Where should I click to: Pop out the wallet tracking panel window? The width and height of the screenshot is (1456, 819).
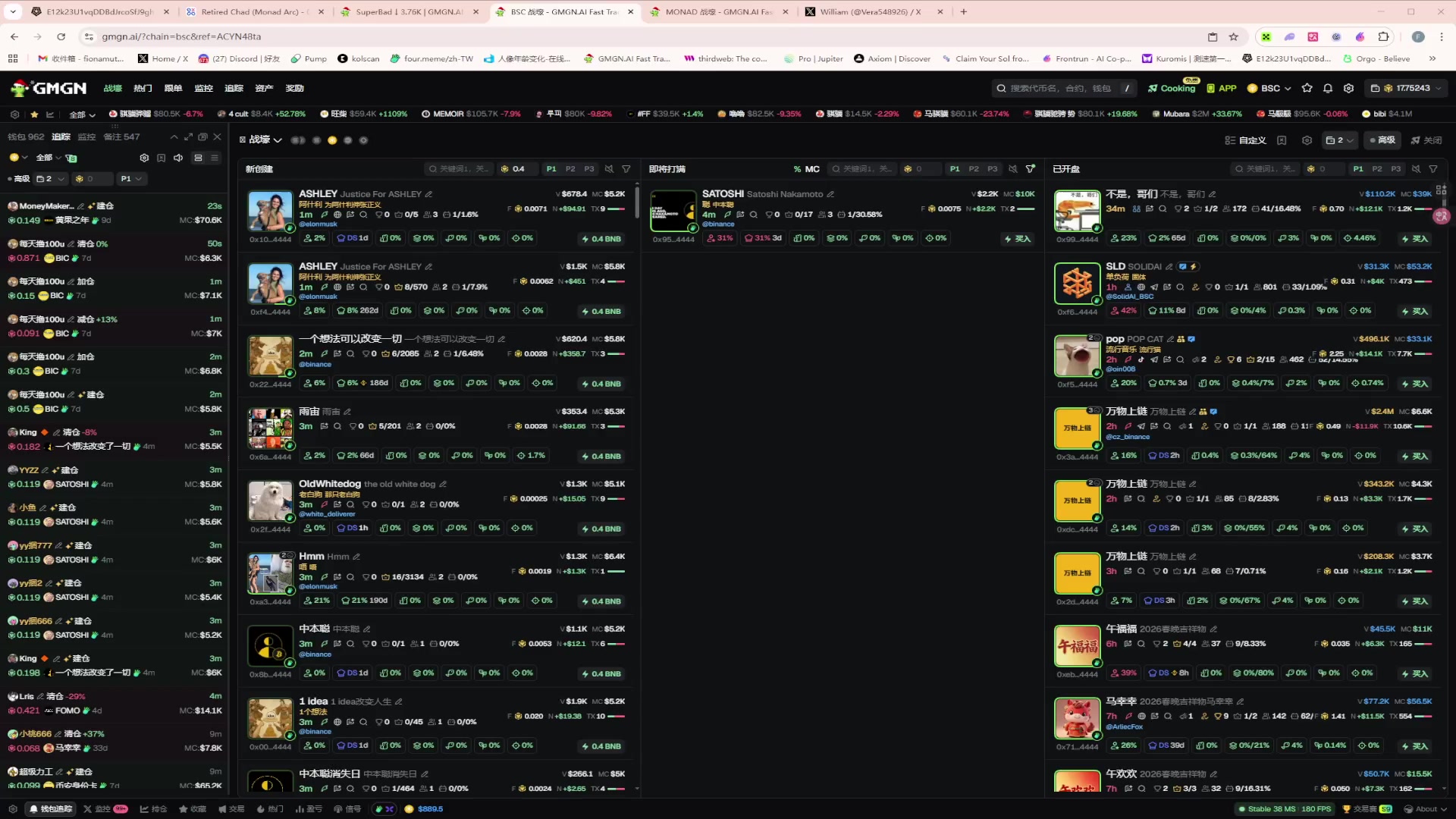pyautogui.click(x=202, y=137)
